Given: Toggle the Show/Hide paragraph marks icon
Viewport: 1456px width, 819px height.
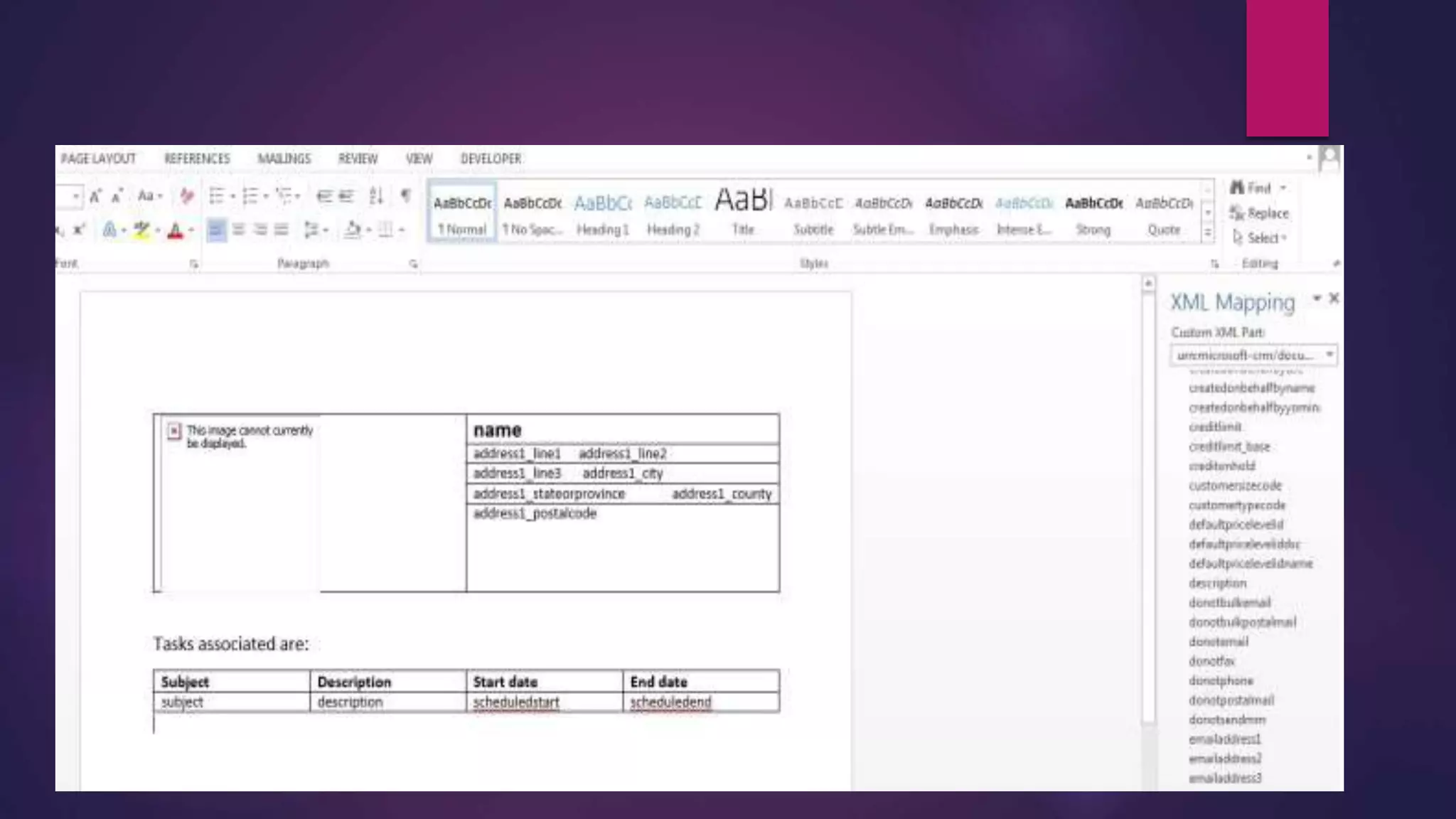Looking at the screenshot, I should point(405,196).
